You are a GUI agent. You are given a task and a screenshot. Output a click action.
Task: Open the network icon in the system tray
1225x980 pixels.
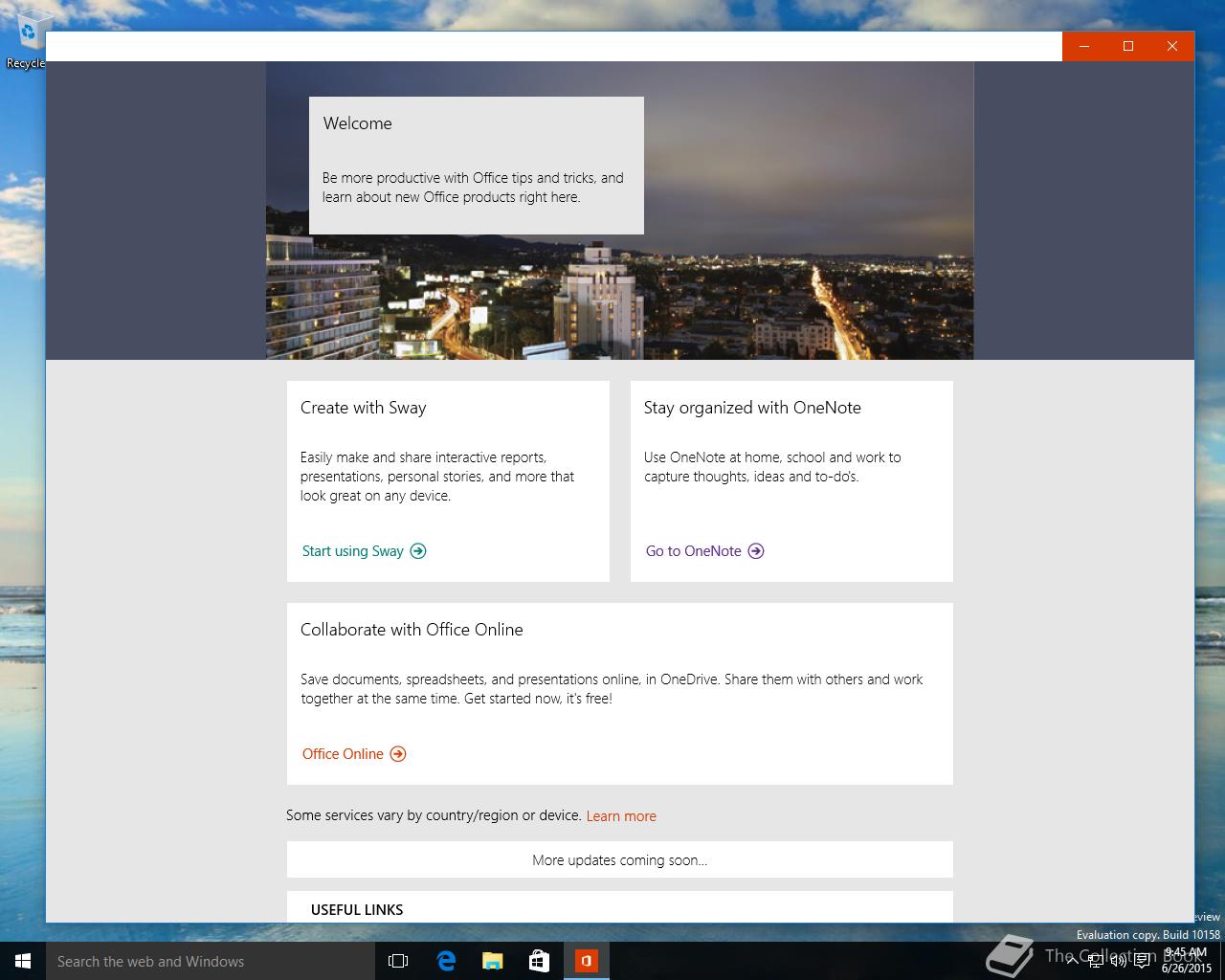click(1096, 962)
